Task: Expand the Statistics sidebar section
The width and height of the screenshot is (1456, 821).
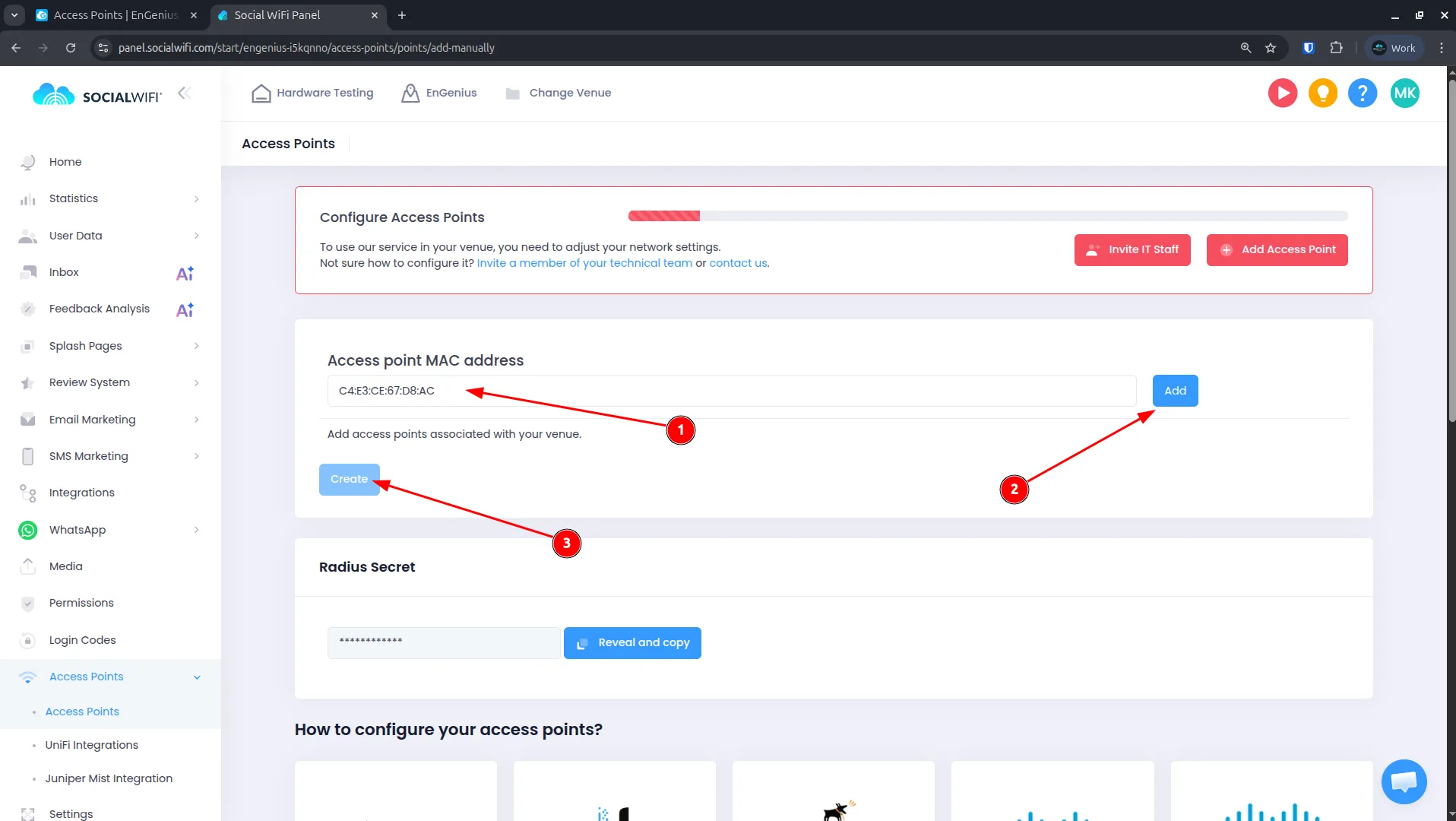Action: click(112, 198)
